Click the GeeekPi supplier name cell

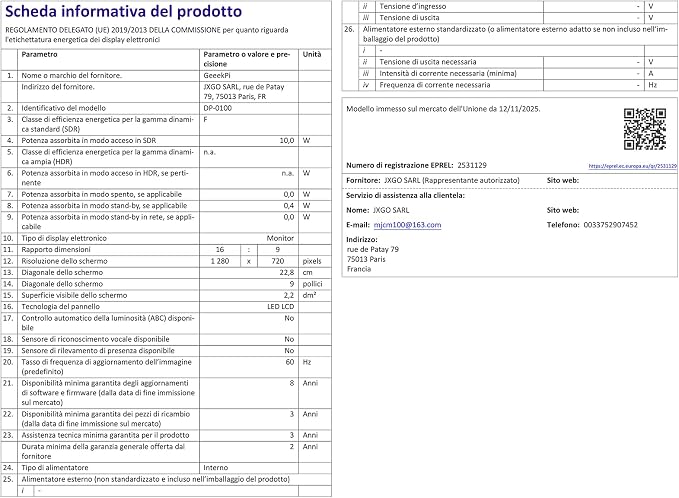[x=249, y=75]
